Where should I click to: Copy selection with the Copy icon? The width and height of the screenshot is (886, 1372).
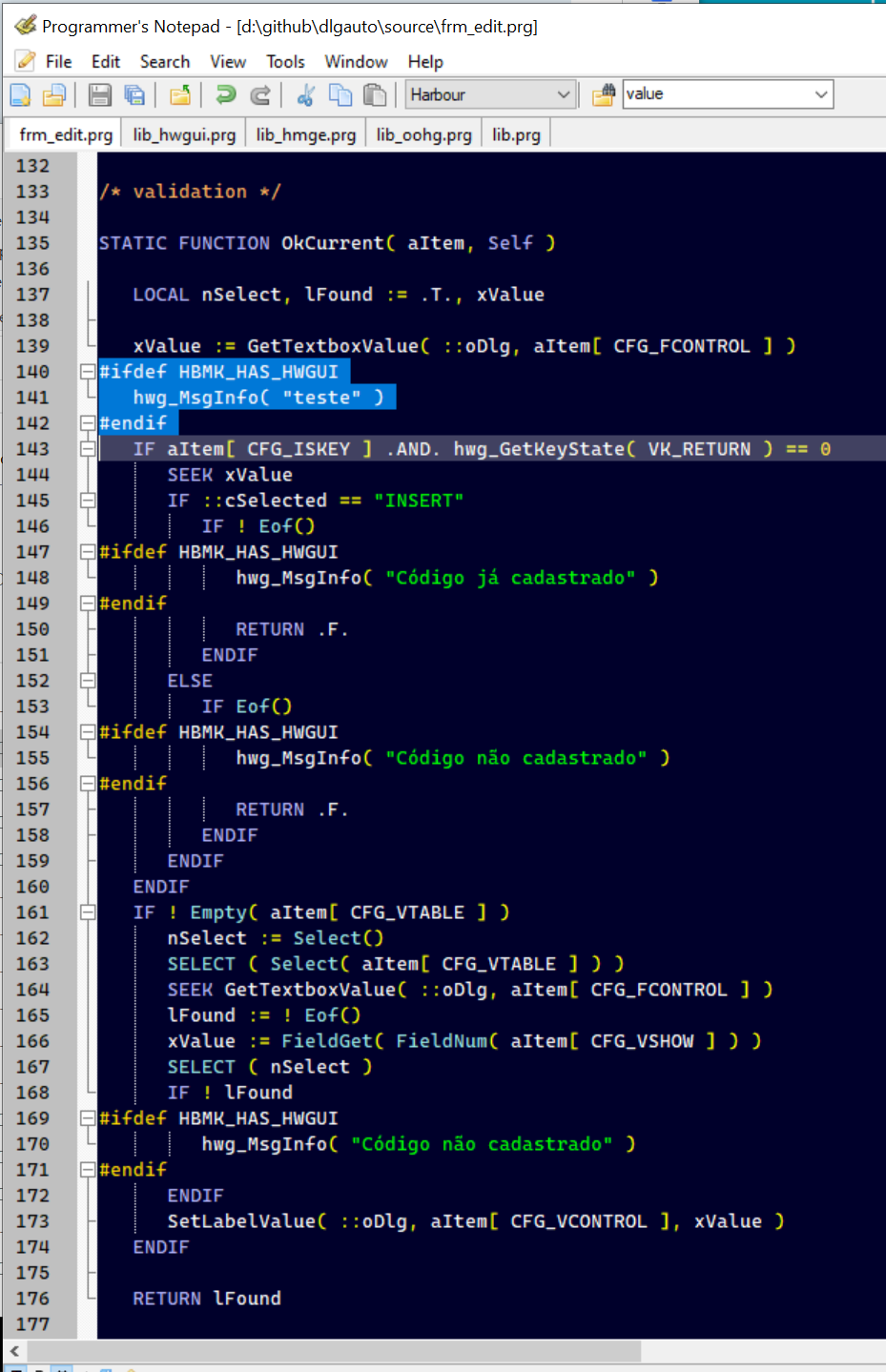coord(340,94)
